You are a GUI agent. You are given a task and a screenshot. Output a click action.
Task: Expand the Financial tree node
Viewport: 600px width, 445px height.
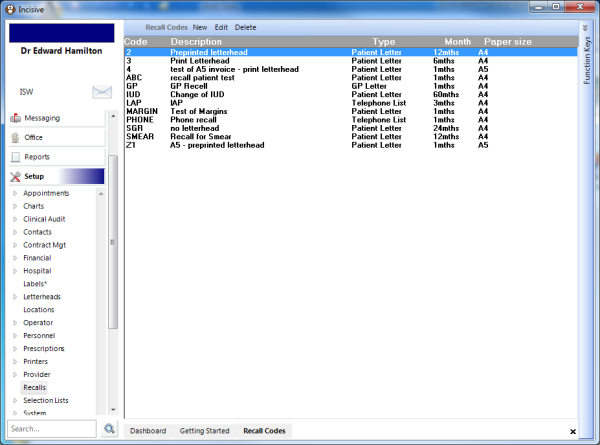click(15, 258)
